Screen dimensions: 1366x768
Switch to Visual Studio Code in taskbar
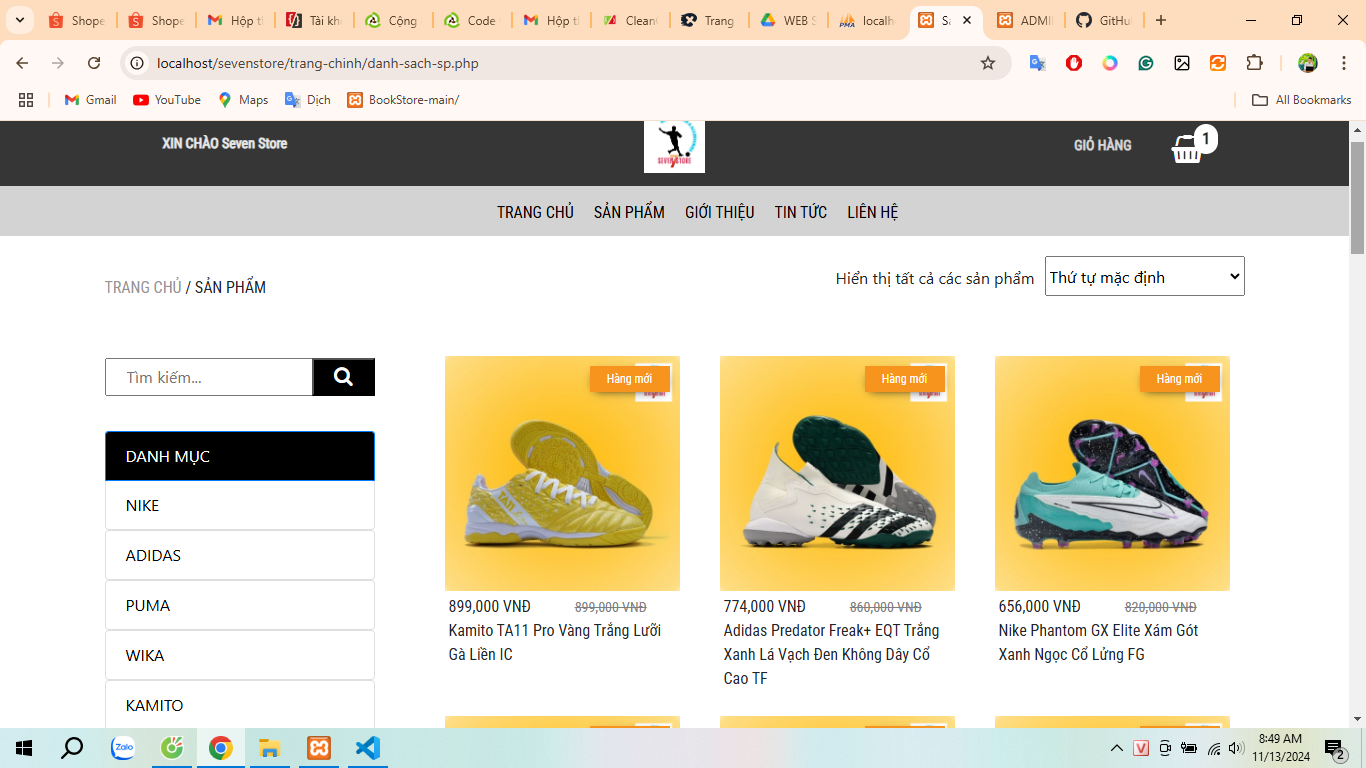pos(368,748)
